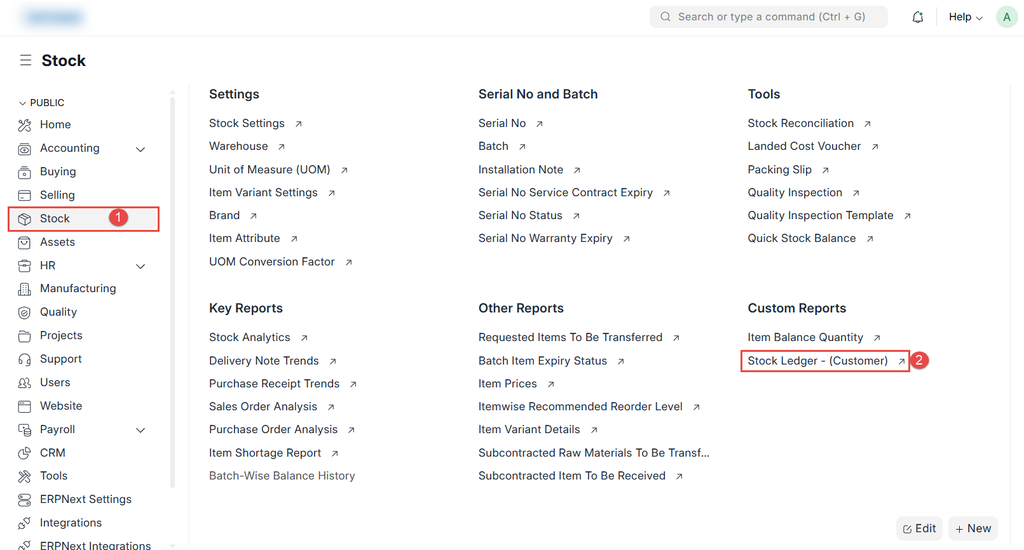Select Selling in the sidebar
Viewport: 1024px width, 550px height.
coord(57,195)
